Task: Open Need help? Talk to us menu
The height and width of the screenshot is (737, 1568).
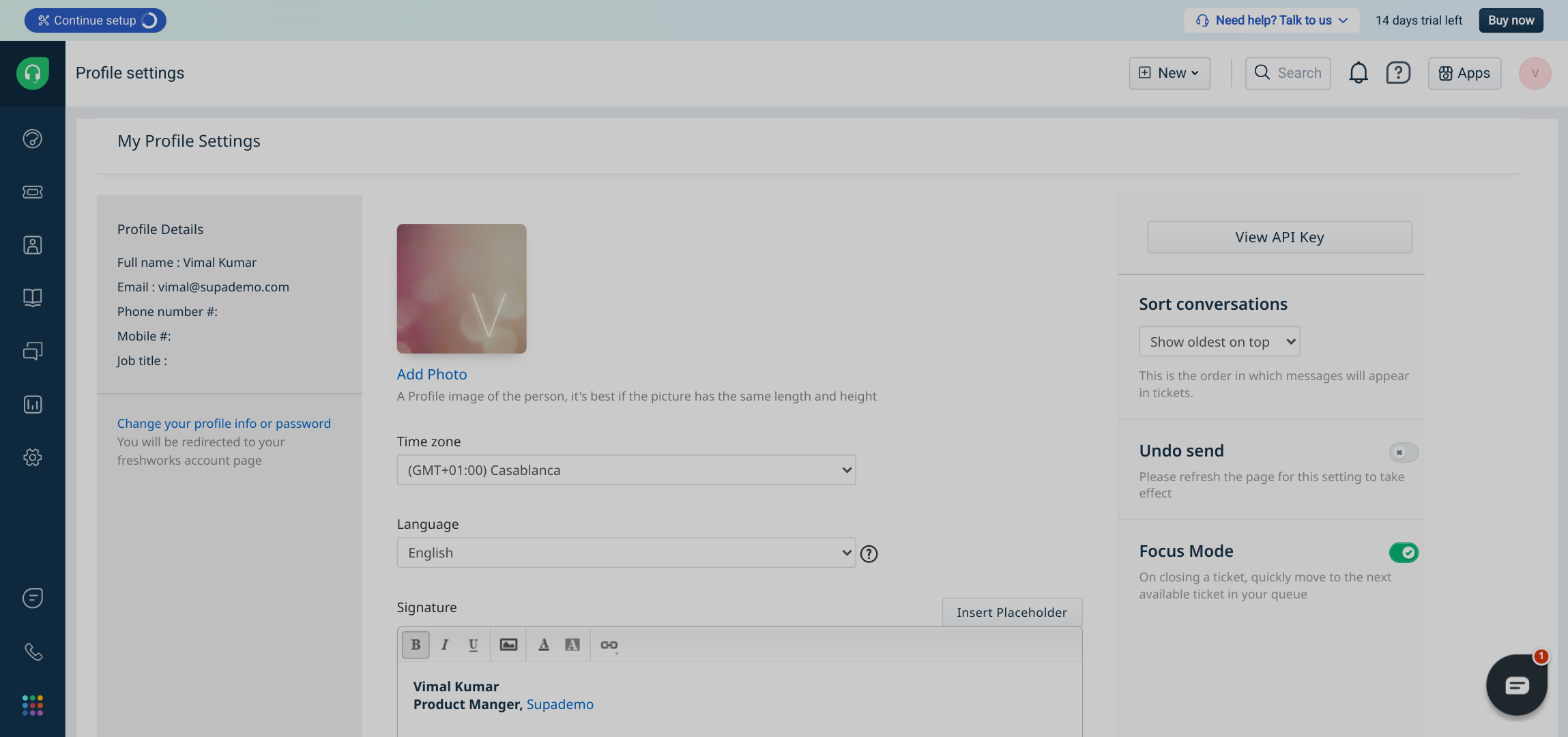Action: 1272,20
